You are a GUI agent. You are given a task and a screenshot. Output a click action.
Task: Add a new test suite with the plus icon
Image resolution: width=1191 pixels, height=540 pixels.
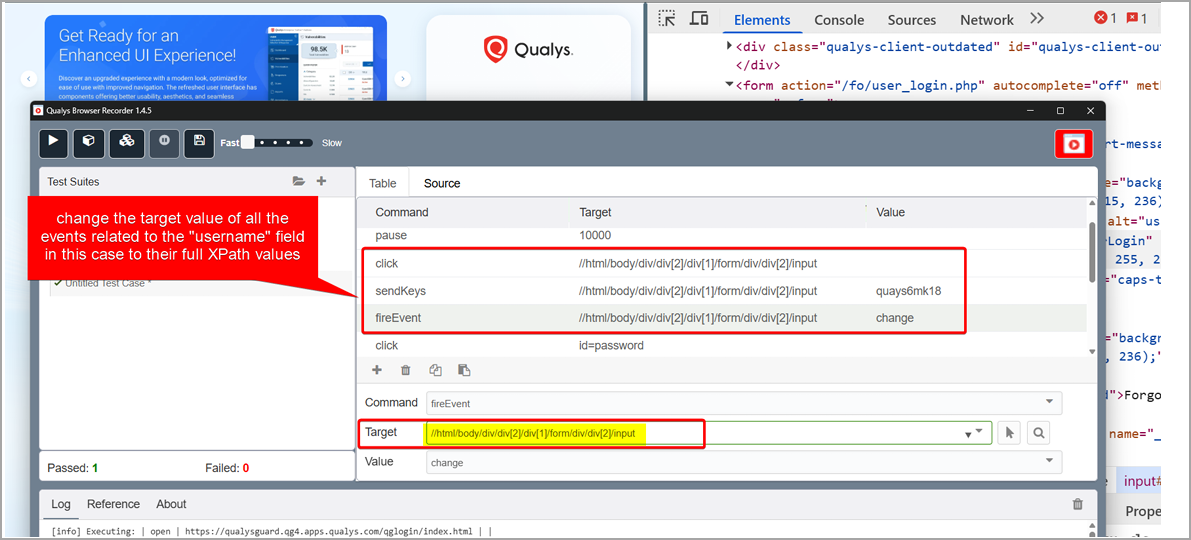click(x=321, y=182)
